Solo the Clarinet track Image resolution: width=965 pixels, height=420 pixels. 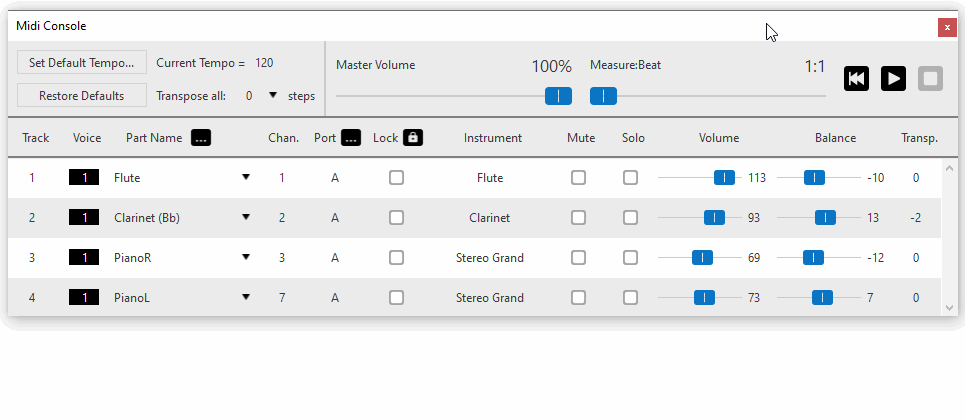click(x=630, y=218)
